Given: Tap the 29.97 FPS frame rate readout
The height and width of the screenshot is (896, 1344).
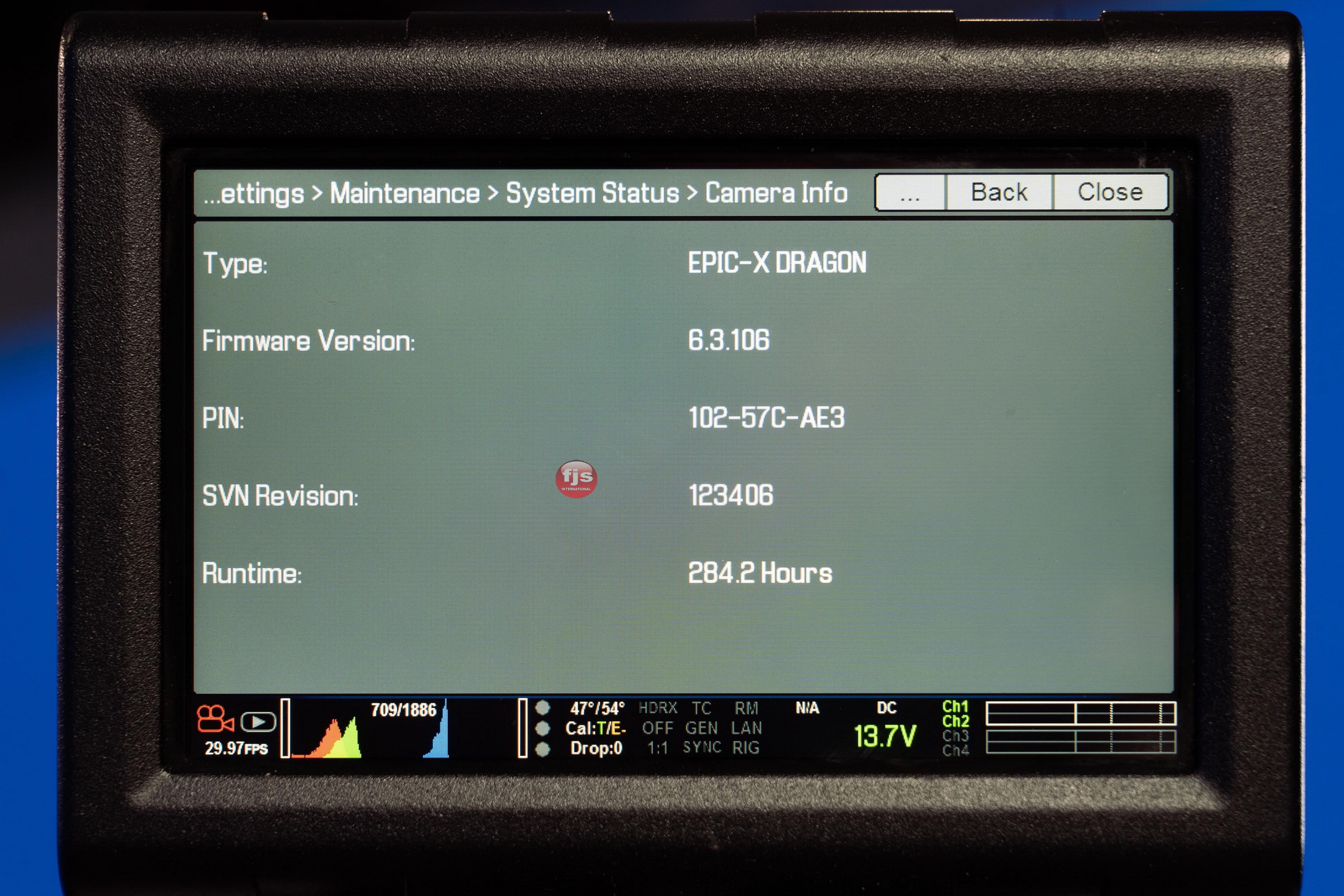Looking at the screenshot, I should coord(236,749).
